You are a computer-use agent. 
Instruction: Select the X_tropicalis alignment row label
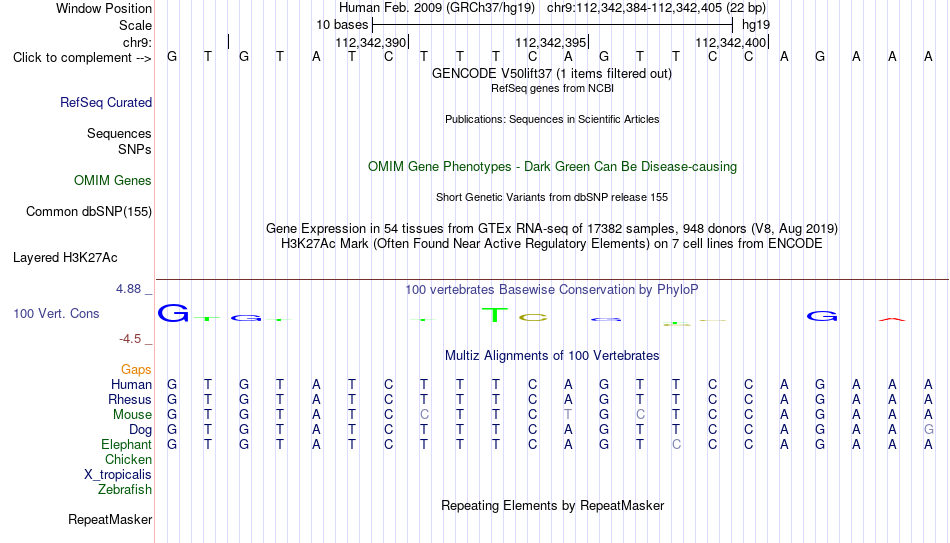tap(118, 475)
